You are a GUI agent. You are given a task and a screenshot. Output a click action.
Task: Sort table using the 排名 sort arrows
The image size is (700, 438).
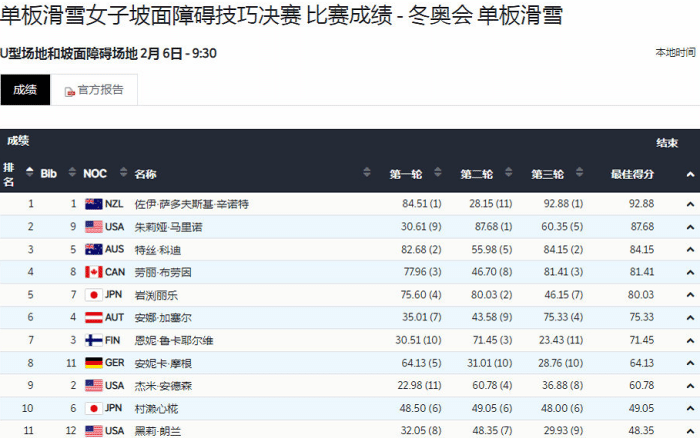coord(29,174)
